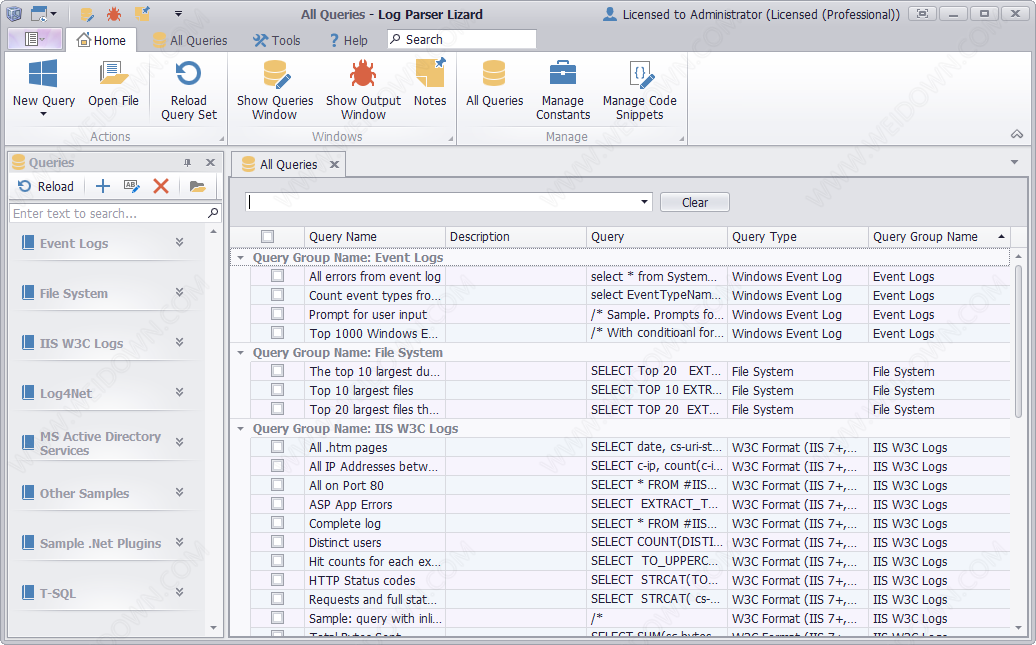This screenshot has width=1036, height=645.
Task: Switch to the Home ribbon tab
Action: point(101,40)
